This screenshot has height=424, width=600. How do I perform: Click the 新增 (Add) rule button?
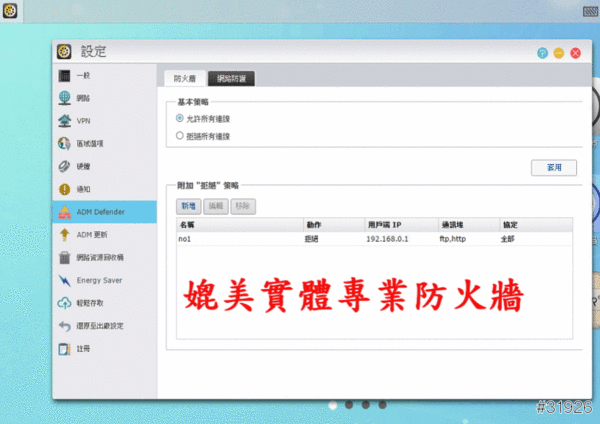pyautogui.click(x=187, y=205)
